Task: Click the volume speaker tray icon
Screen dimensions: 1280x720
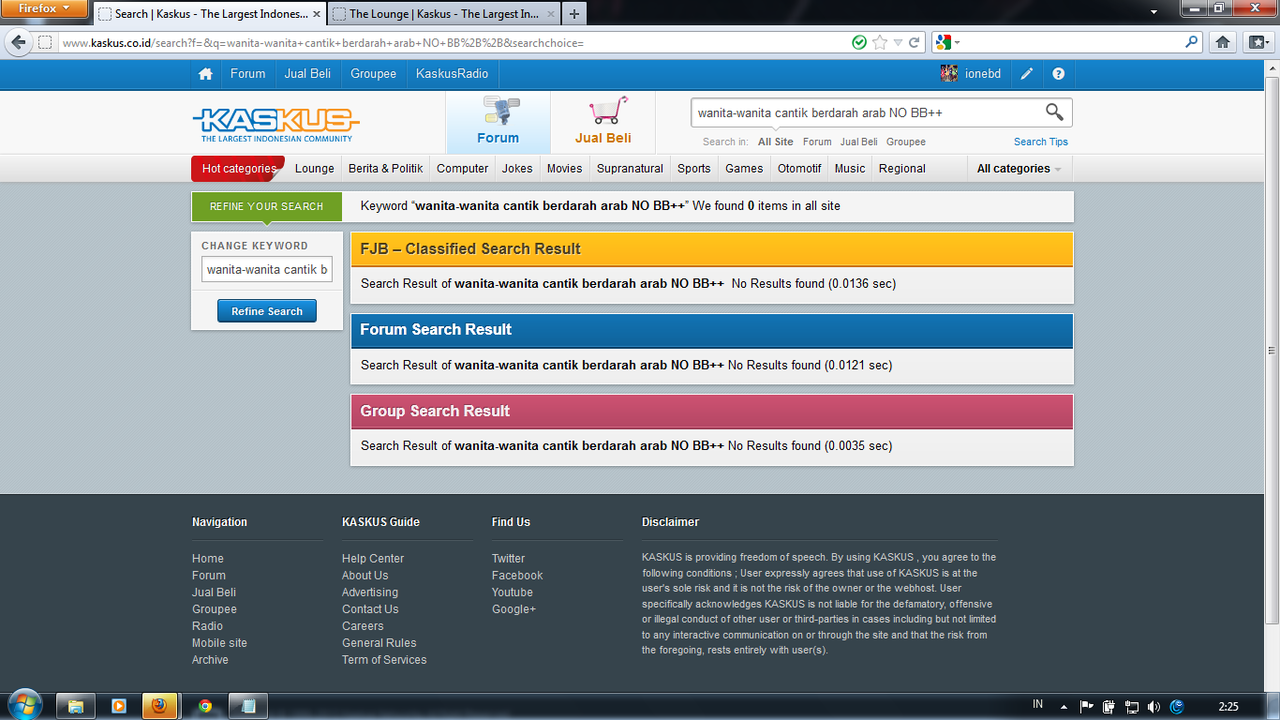Action: point(1154,706)
